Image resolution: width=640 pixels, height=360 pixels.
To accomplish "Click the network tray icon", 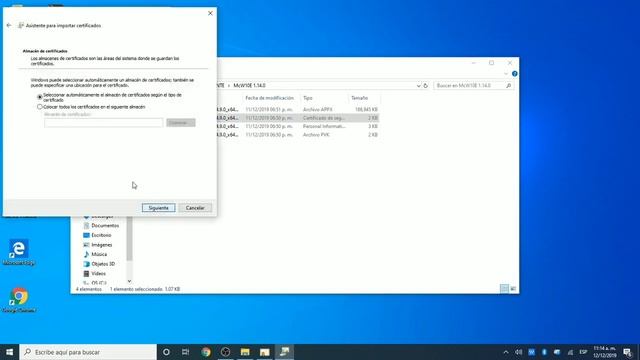I will [570, 352].
